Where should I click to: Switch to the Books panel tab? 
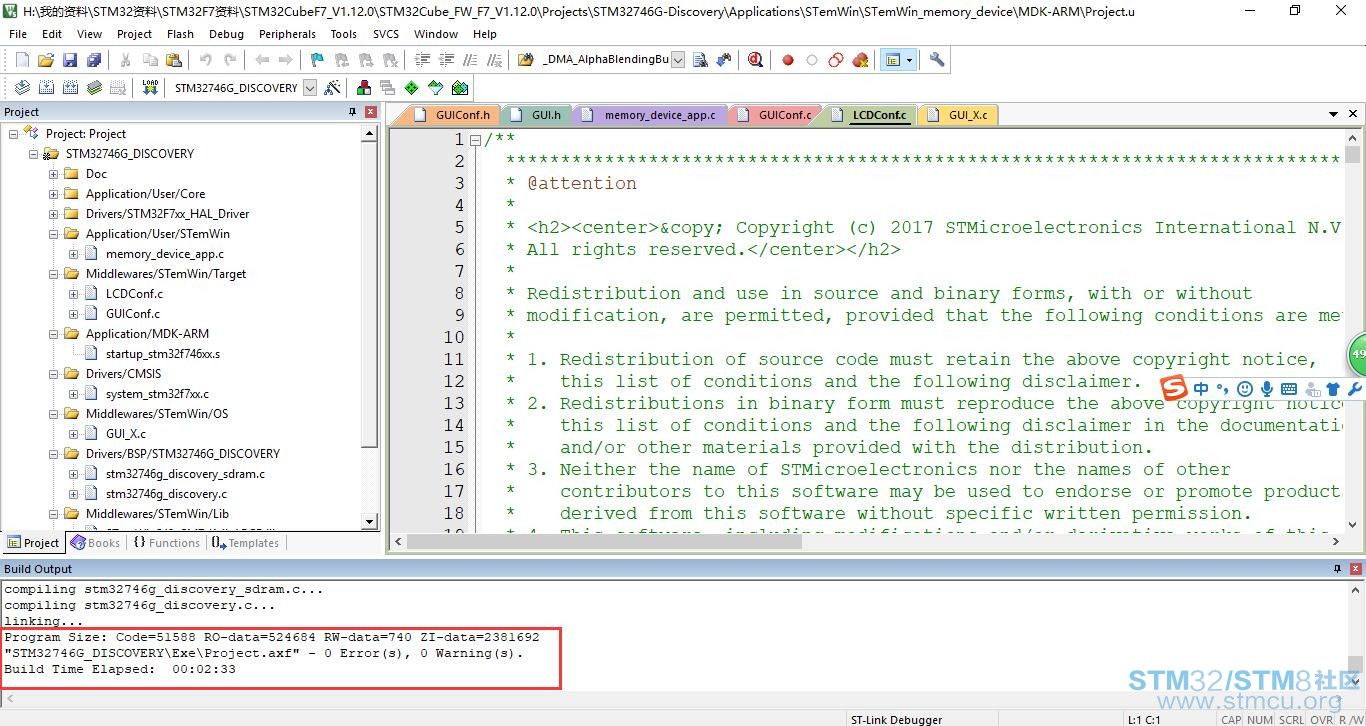coord(95,543)
